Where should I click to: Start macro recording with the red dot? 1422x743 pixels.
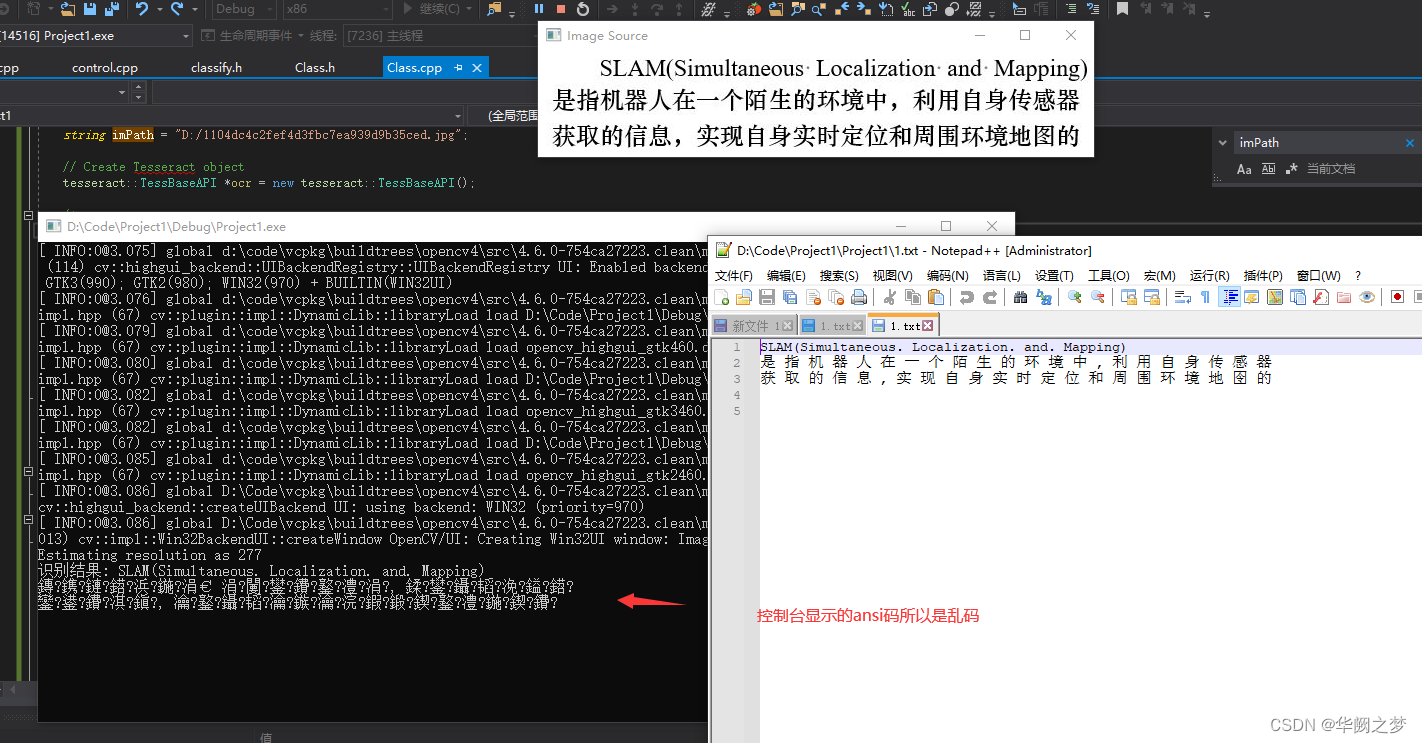coord(1398,297)
